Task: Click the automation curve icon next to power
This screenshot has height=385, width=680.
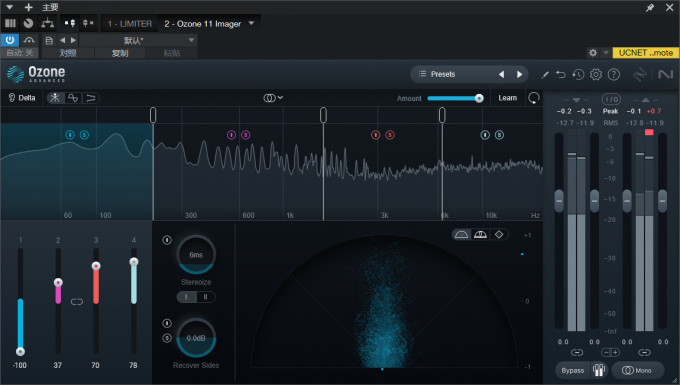Action: pos(29,40)
